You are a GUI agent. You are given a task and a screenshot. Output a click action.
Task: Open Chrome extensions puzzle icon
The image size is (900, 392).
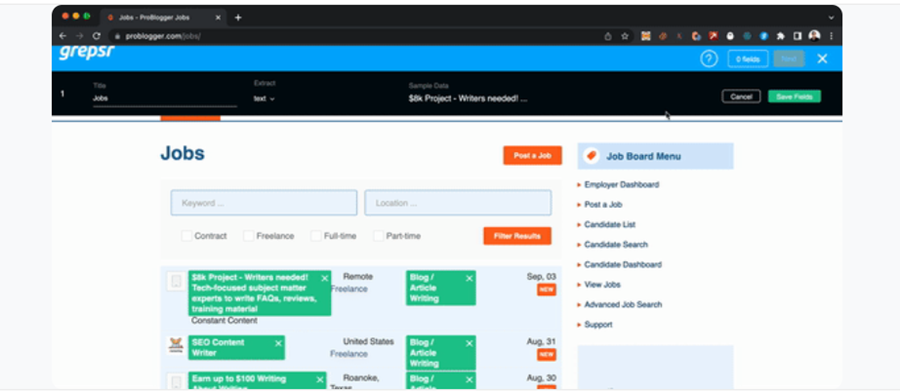(780, 36)
